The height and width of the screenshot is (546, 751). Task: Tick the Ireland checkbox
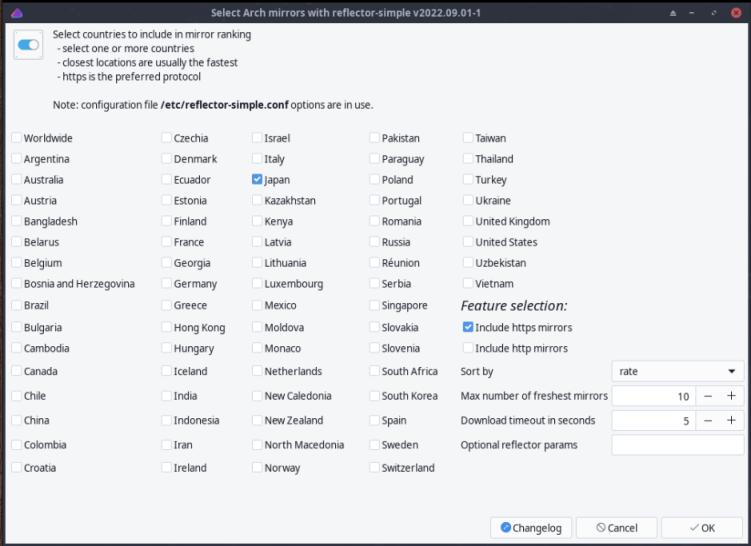click(x=166, y=467)
